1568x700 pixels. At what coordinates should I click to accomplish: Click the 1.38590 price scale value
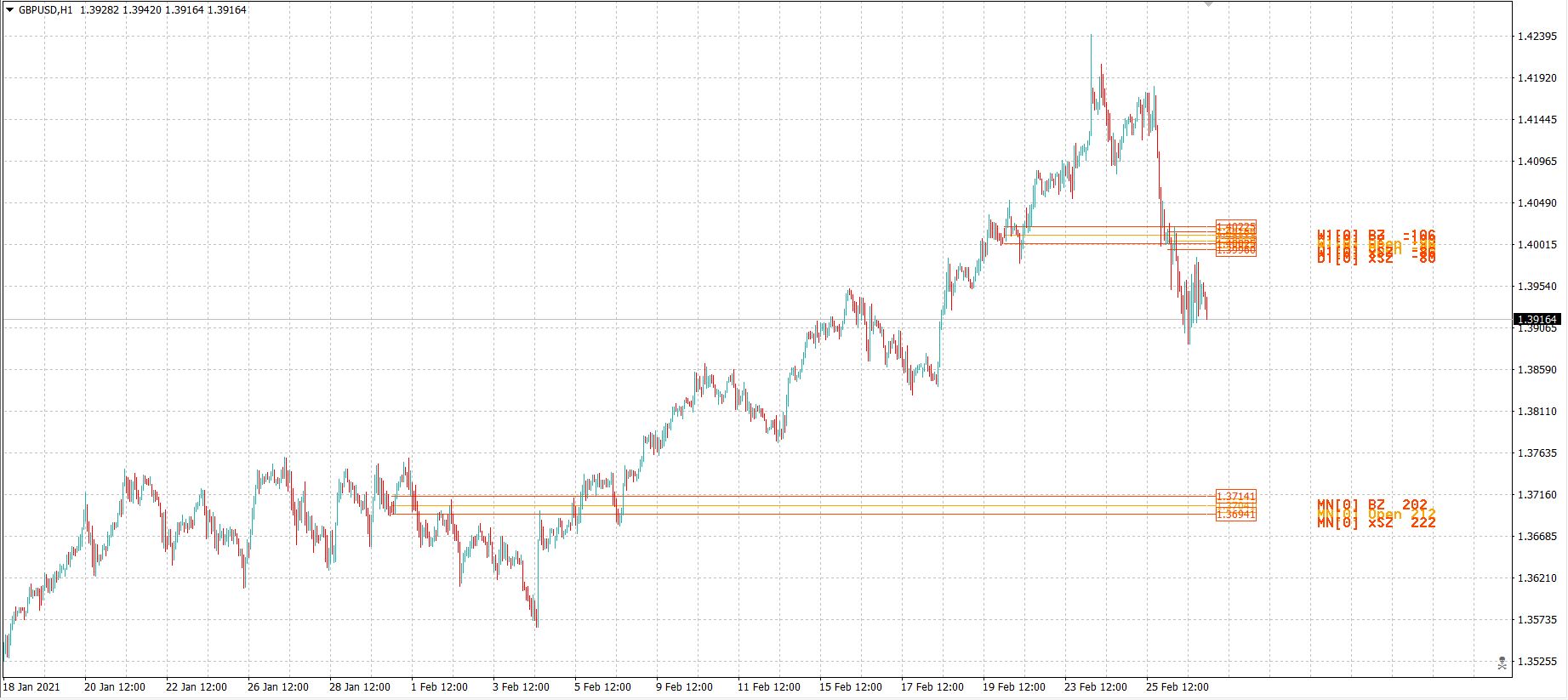pyautogui.click(x=1537, y=370)
